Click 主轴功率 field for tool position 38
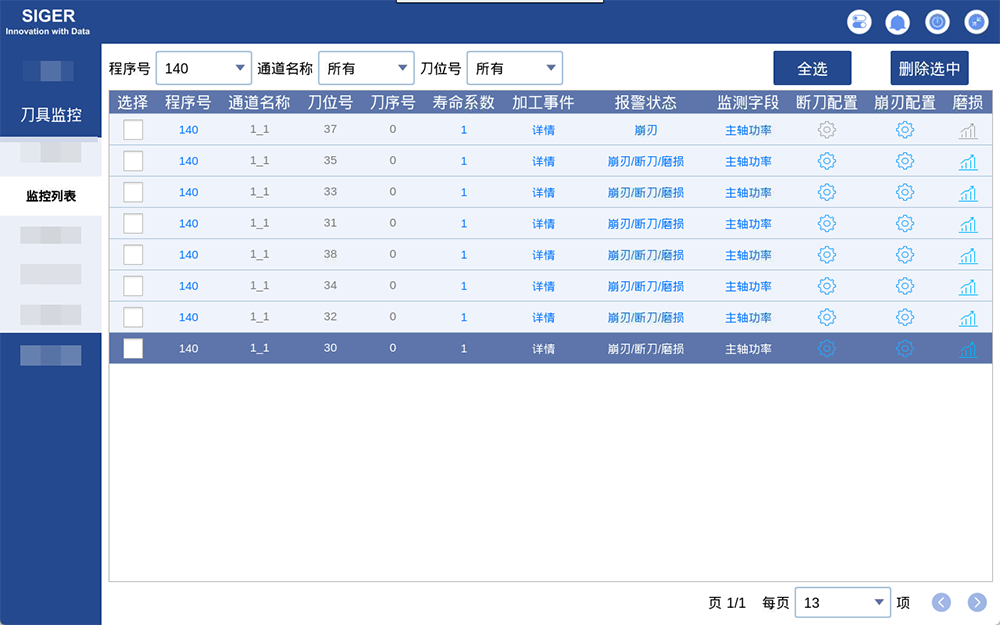 pos(748,255)
